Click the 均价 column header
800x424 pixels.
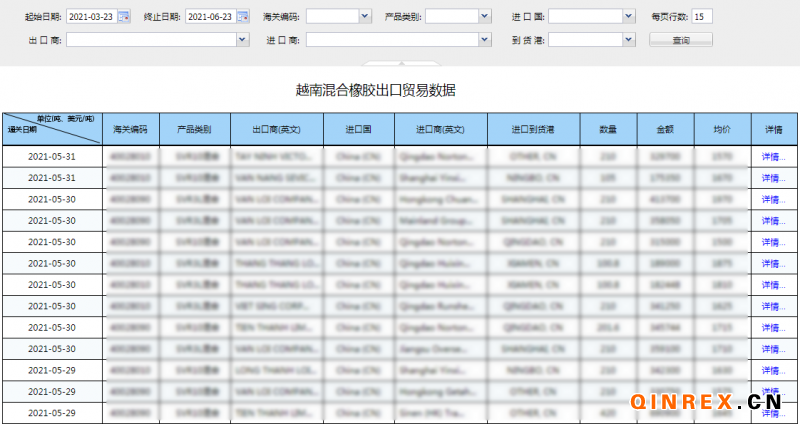coord(721,130)
